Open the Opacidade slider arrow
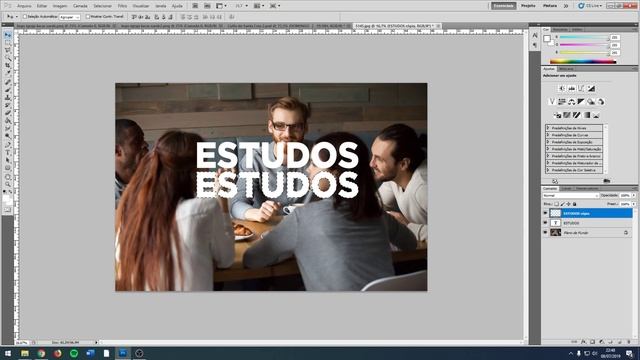Image resolution: width=640 pixels, height=360 pixels. click(x=633, y=196)
